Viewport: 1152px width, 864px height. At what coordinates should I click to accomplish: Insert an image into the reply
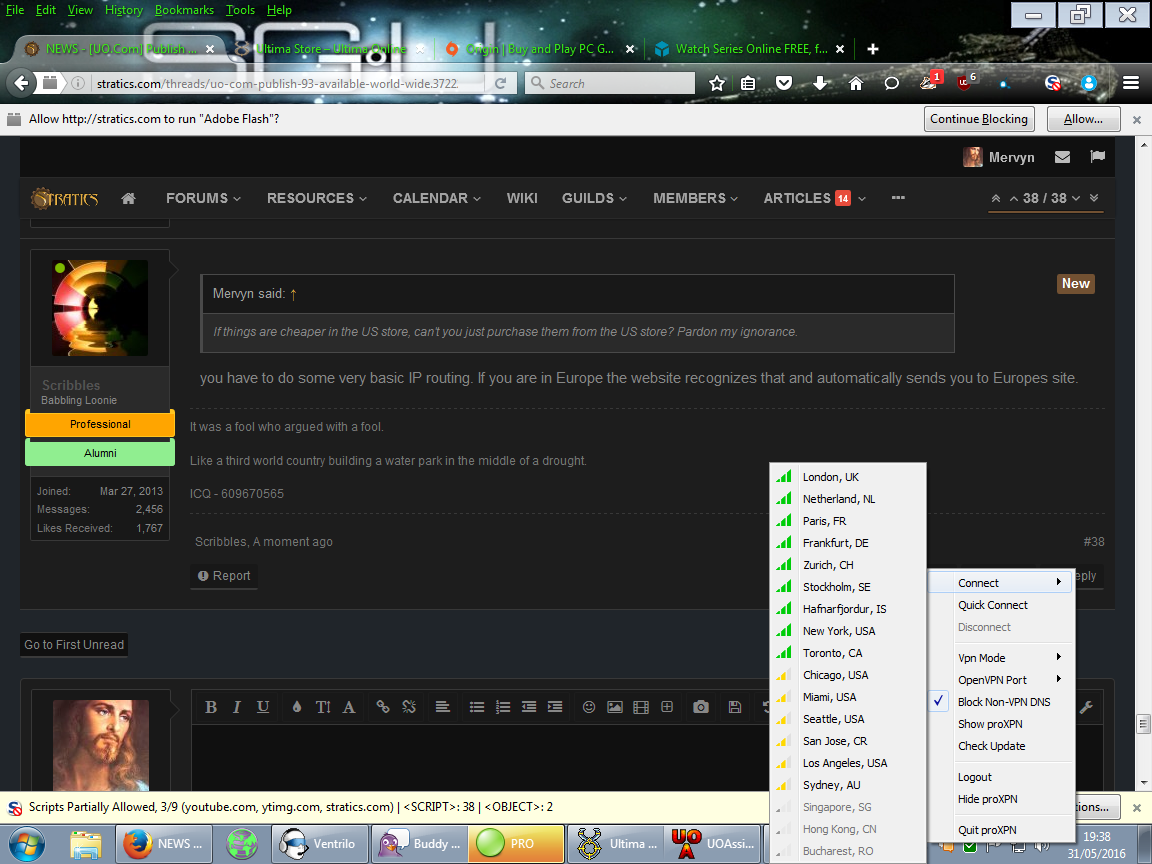click(615, 707)
